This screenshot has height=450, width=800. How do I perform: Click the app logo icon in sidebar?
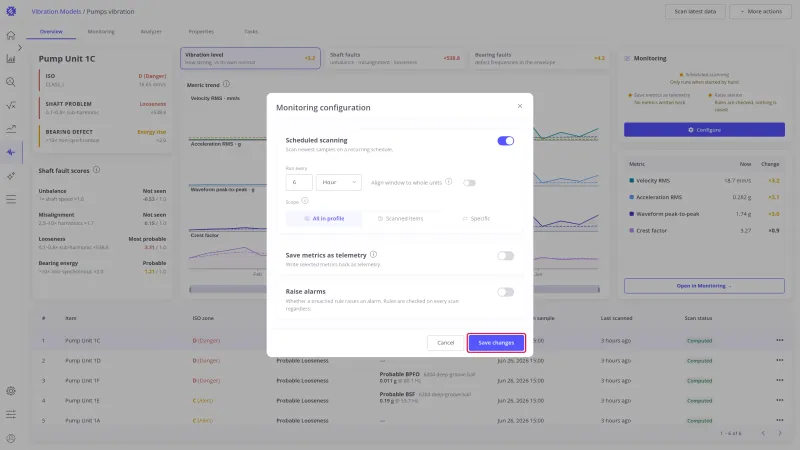click(x=11, y=11)
